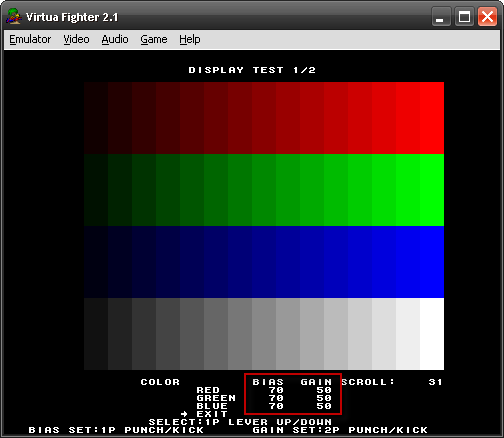Click the pure white grayscale bar
504x438 pixels.
[432, 334]
